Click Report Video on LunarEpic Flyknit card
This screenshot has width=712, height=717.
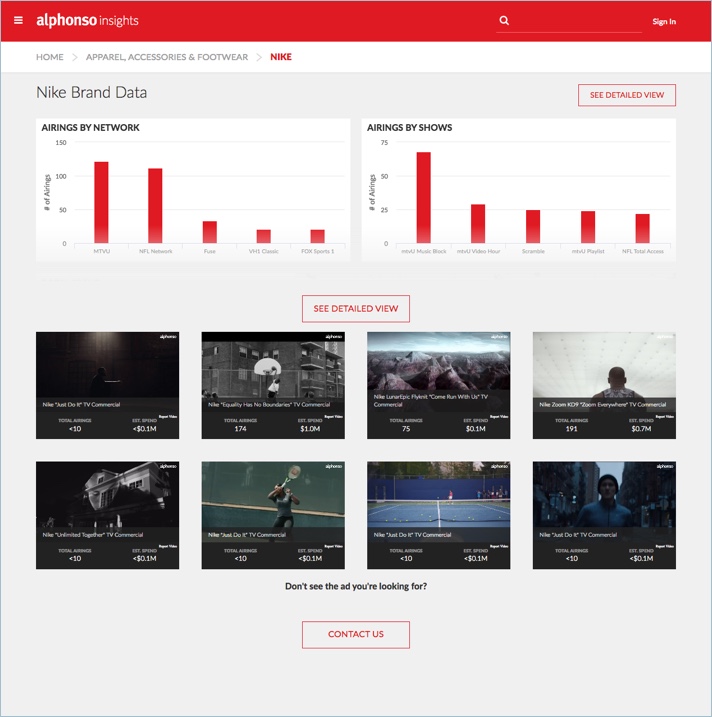point(499,417)
